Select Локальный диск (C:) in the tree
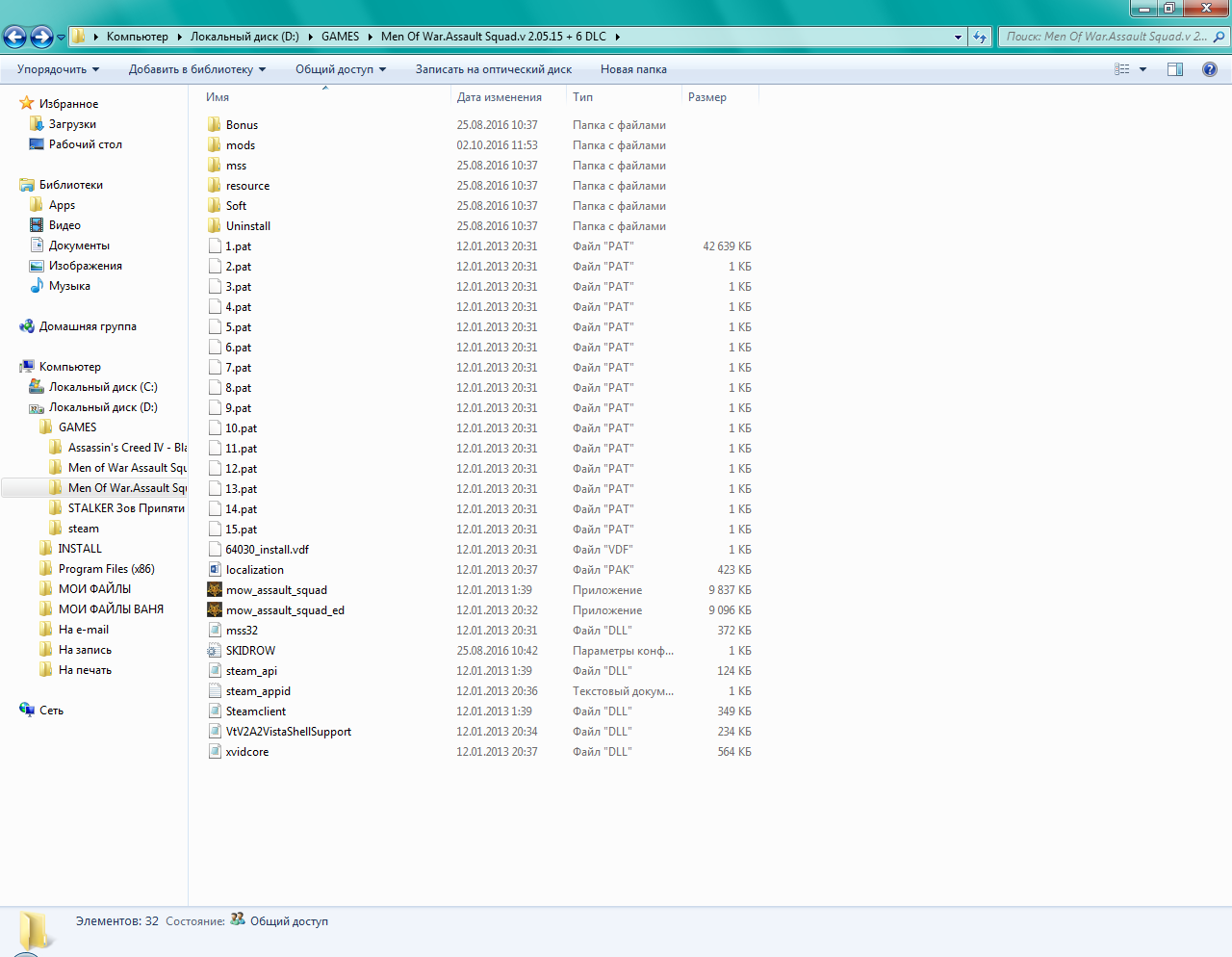 [103, 387]
